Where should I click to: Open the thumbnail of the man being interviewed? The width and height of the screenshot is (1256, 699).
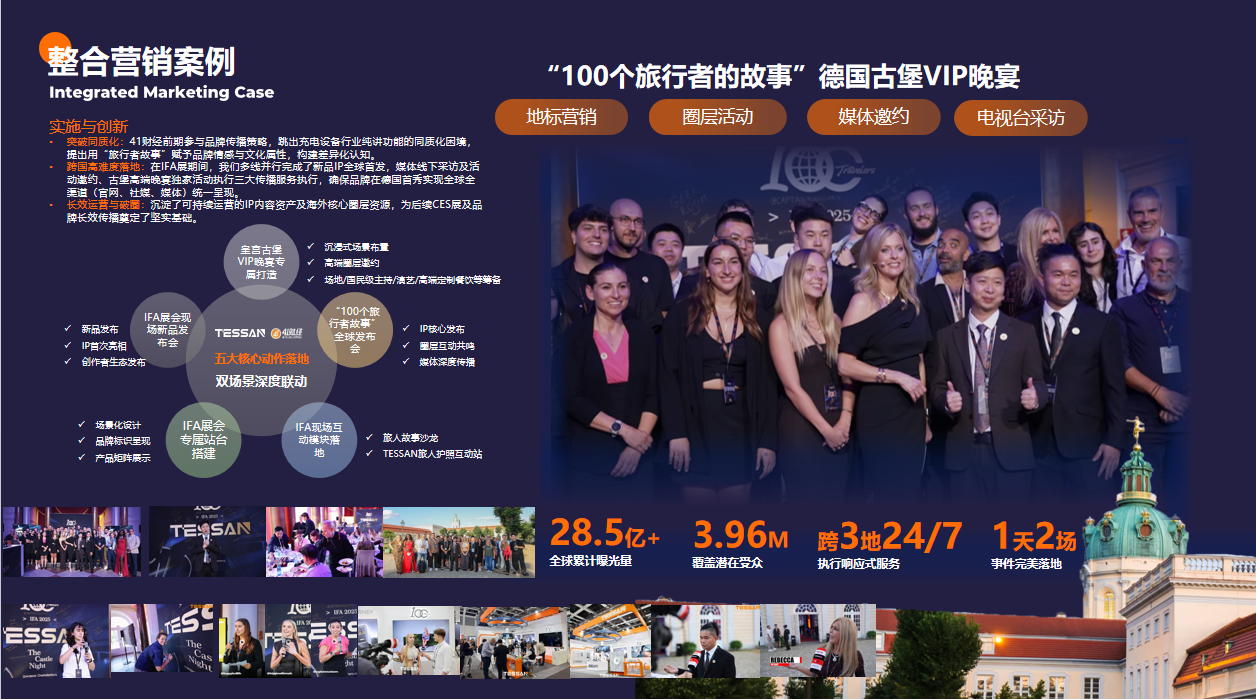tap(704, 640)
